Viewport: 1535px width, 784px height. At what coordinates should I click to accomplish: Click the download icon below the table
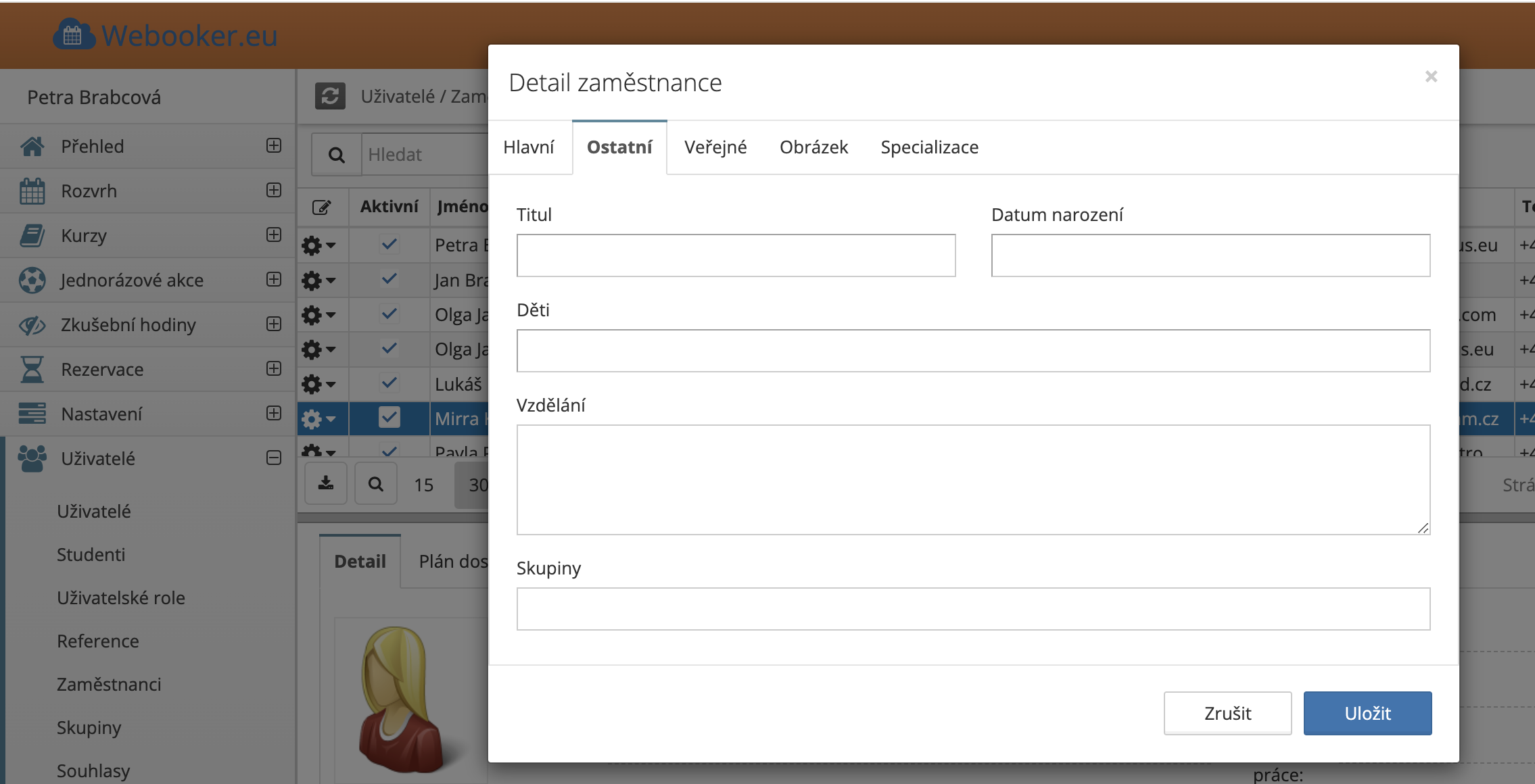[x=326, y=484]
